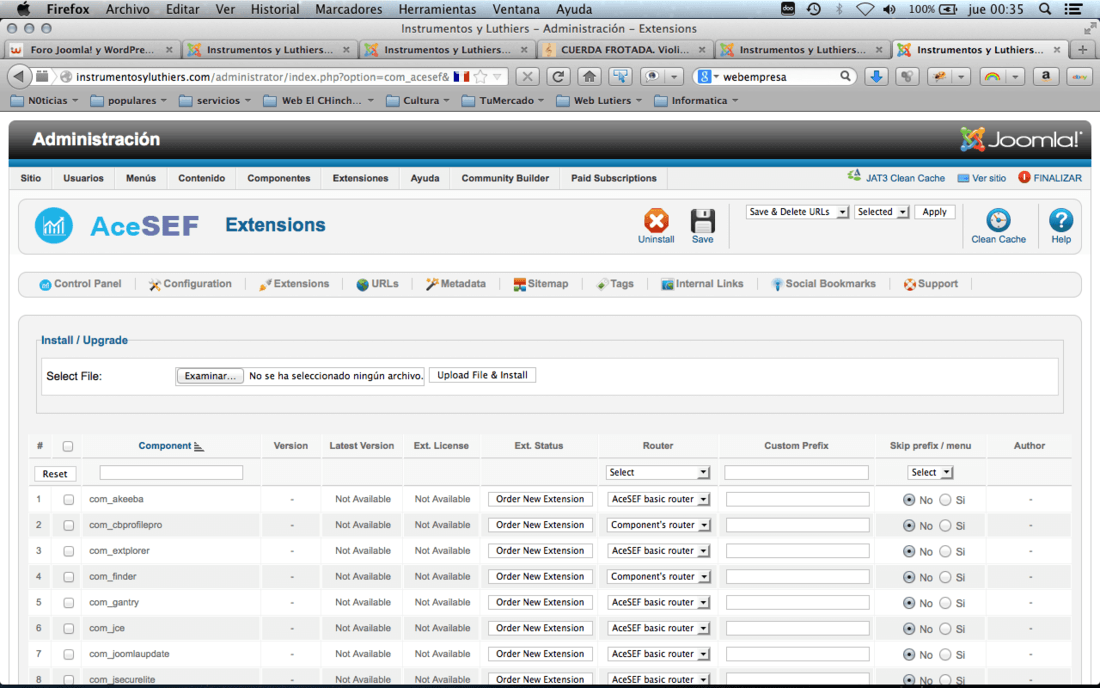
Task: Check the com_akeeba row checkbox
Action: (x=68, y=499)
